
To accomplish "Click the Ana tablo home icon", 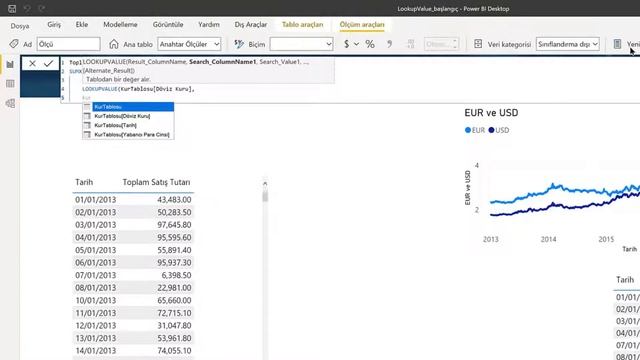I will pos(114,44).
